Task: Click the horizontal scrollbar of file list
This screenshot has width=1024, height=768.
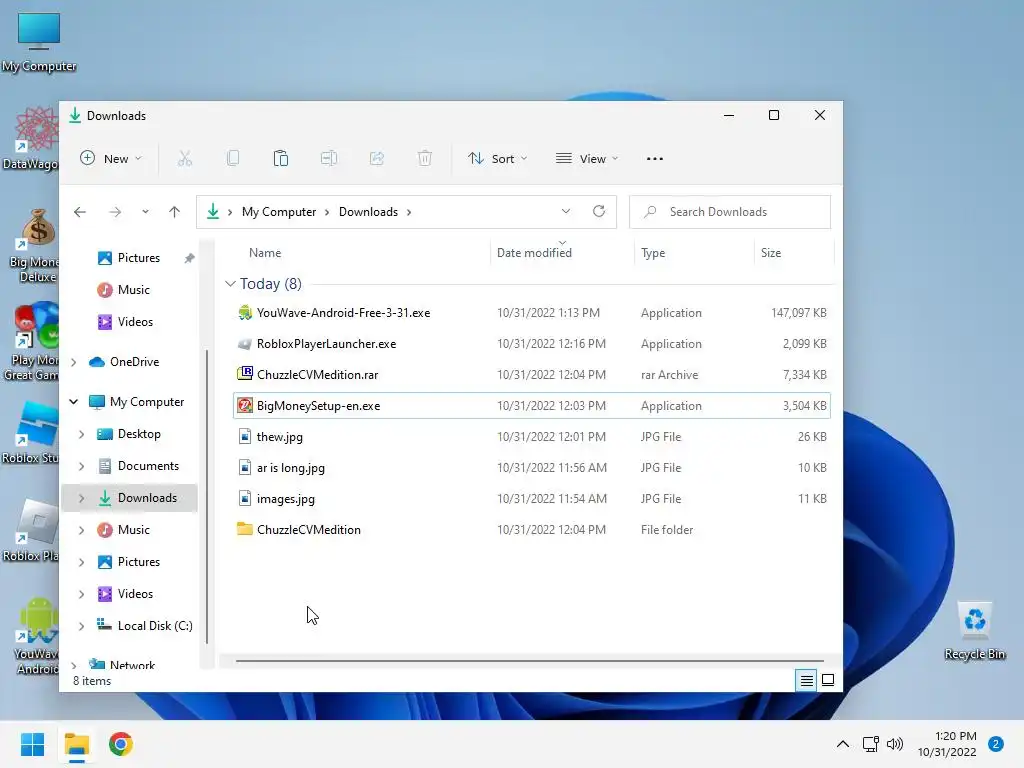Action: (529, 660)
